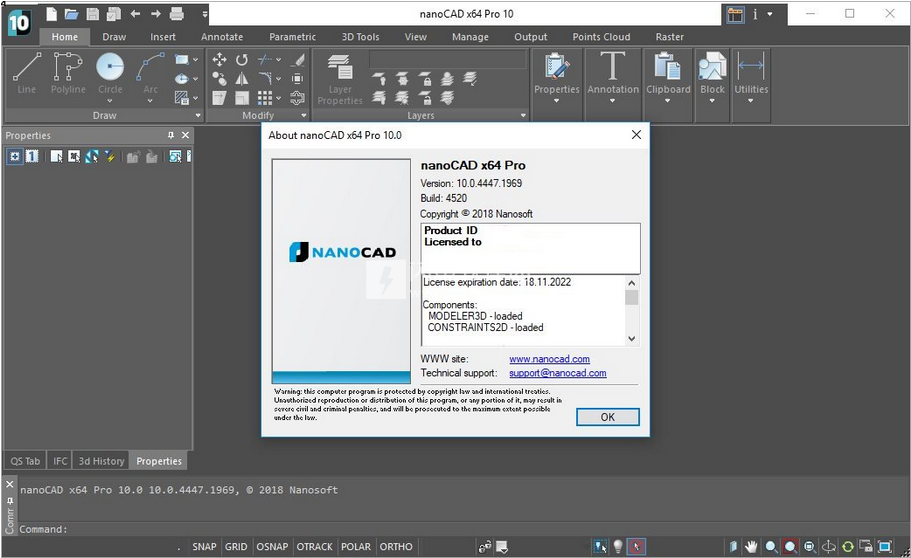Screen dimensions: 911x558
Task: Click the Command line input field
Action: tap(300, 529)
